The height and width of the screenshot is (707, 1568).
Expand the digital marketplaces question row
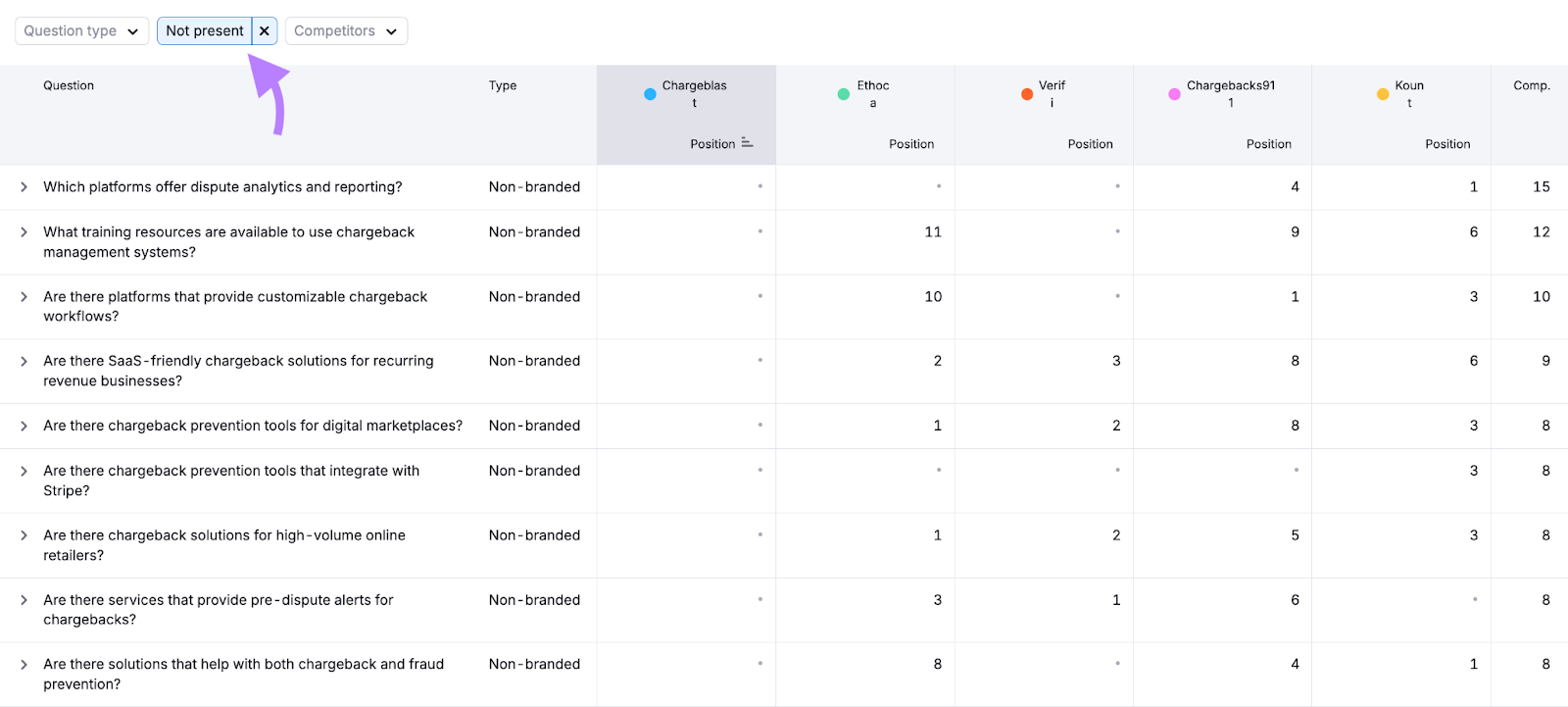[24, 427]
